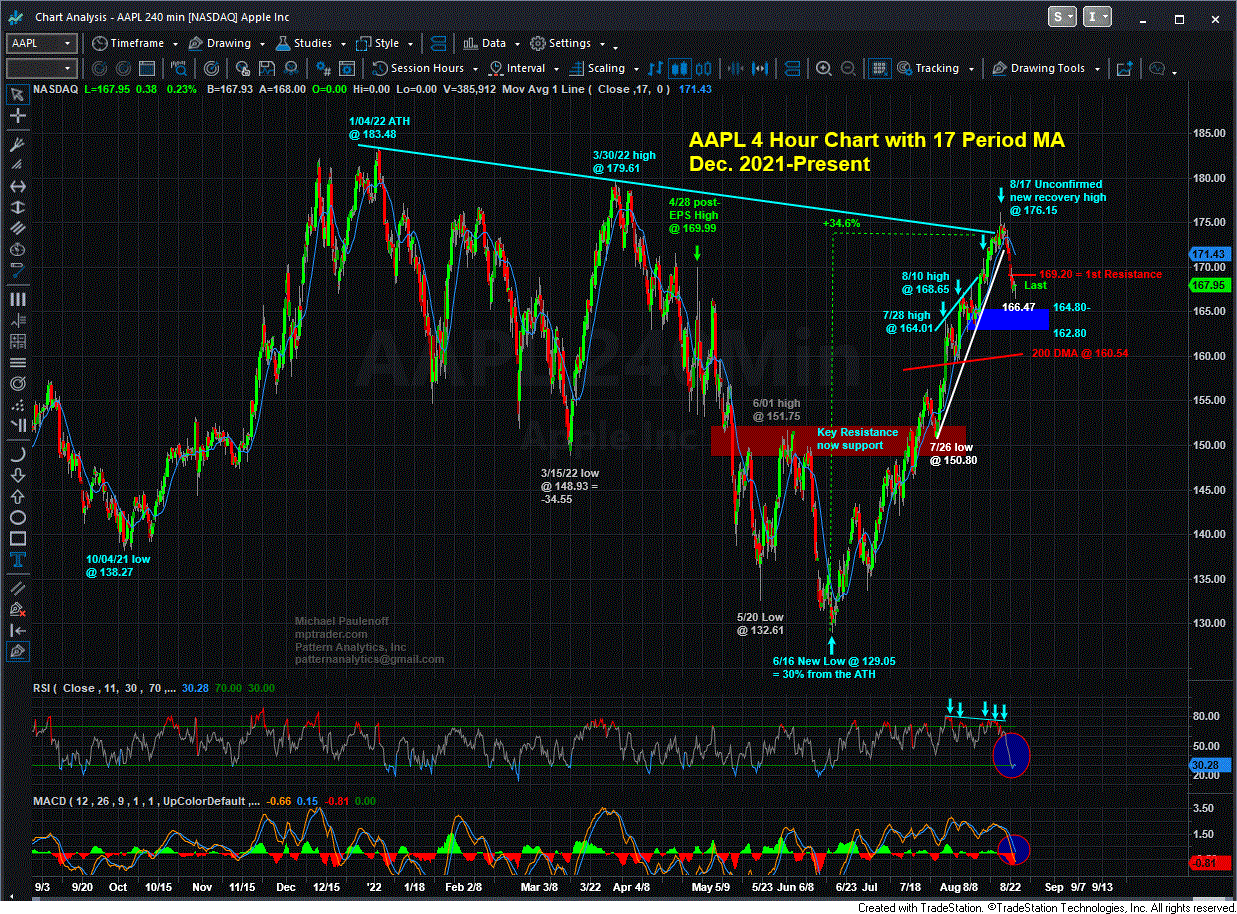This screenshot has height=914, width=1237.
Task: Click the zoom out magnifier icon
Action: point(846,68)
